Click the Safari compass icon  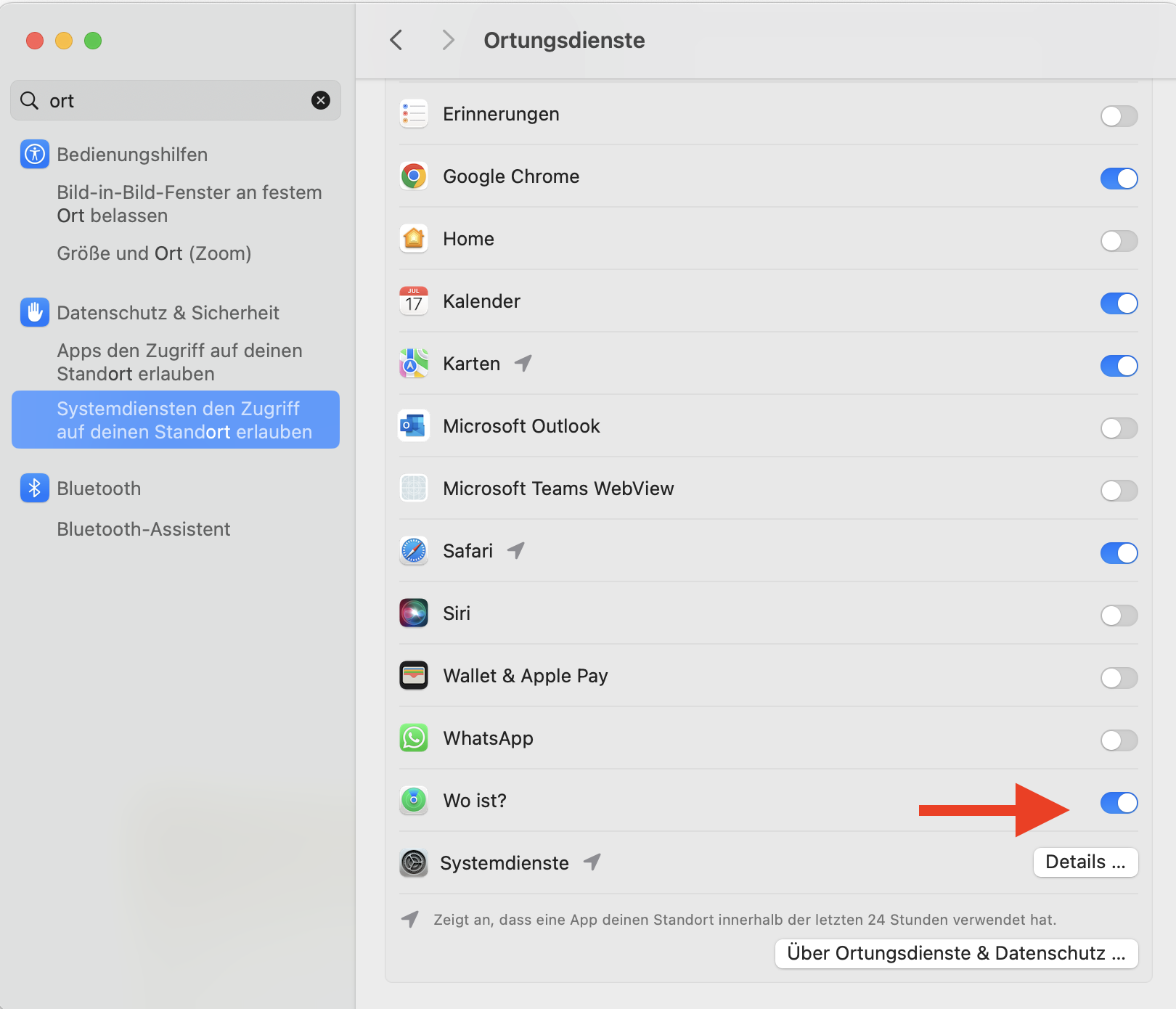click(x=414, y=551)
